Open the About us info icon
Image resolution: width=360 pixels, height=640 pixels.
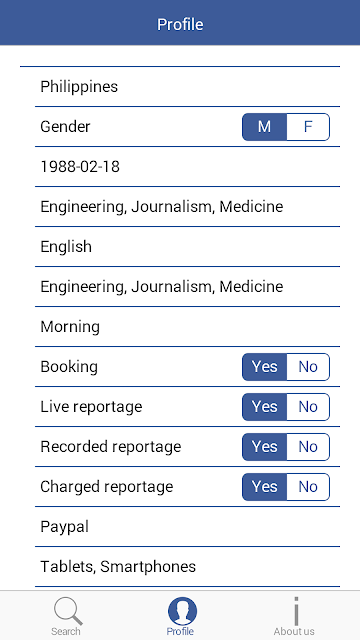[x=296, y=611]
